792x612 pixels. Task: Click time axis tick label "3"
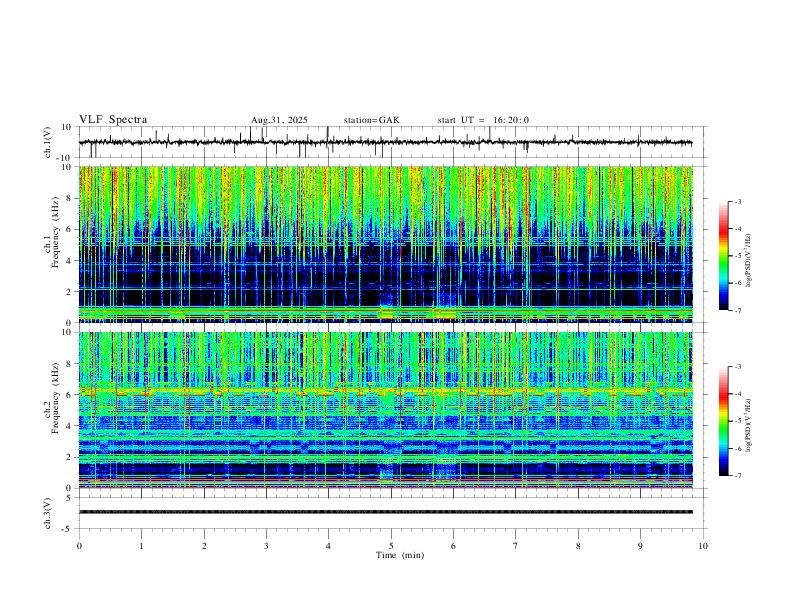266,546
